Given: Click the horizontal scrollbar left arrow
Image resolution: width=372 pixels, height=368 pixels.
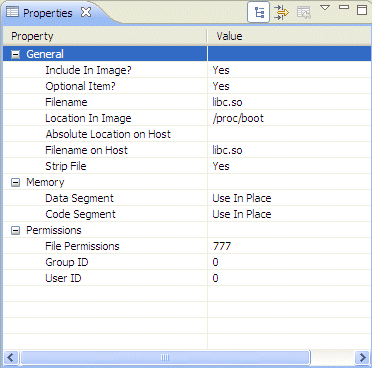Looking at the screenshot, I should pyautogui.click(x=11, y=358).
